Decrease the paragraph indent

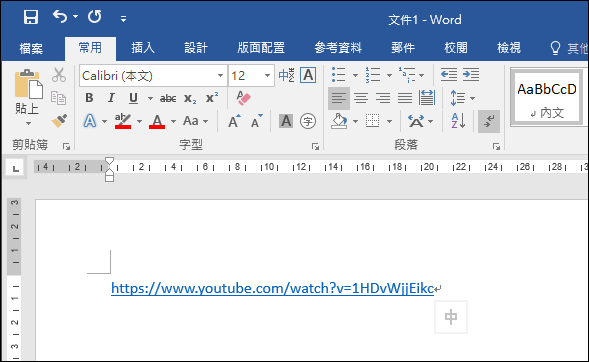(449, 75)
